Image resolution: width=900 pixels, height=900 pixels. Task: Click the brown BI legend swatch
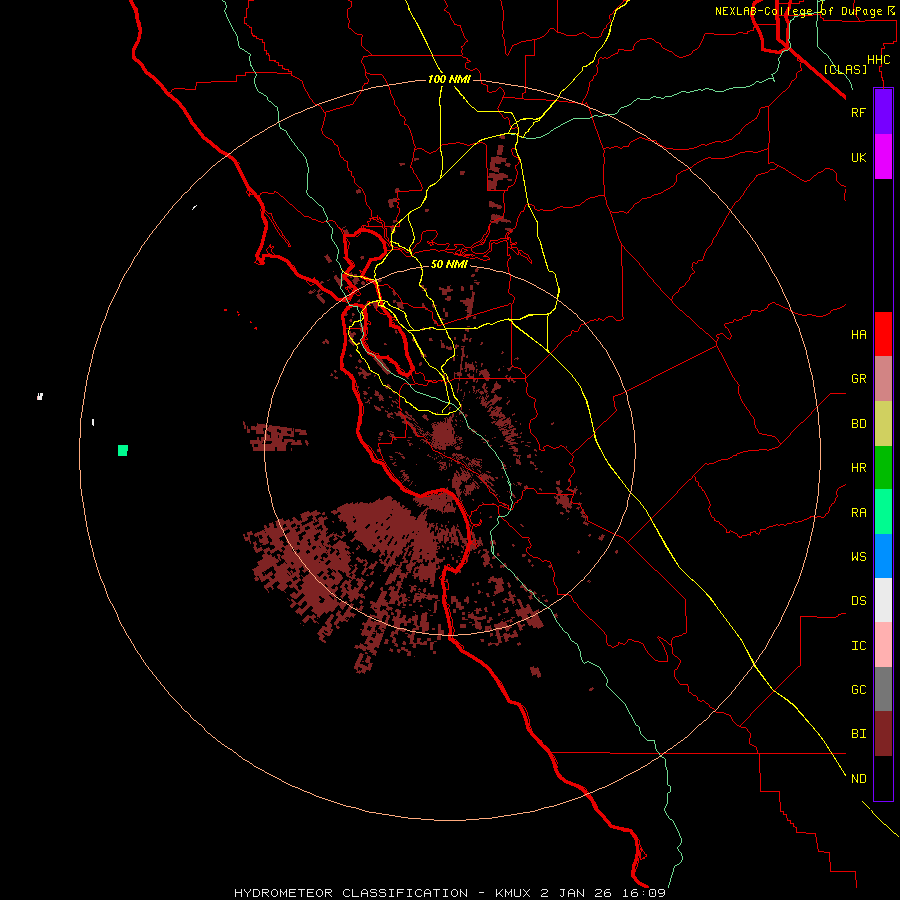tap(883, 734)
